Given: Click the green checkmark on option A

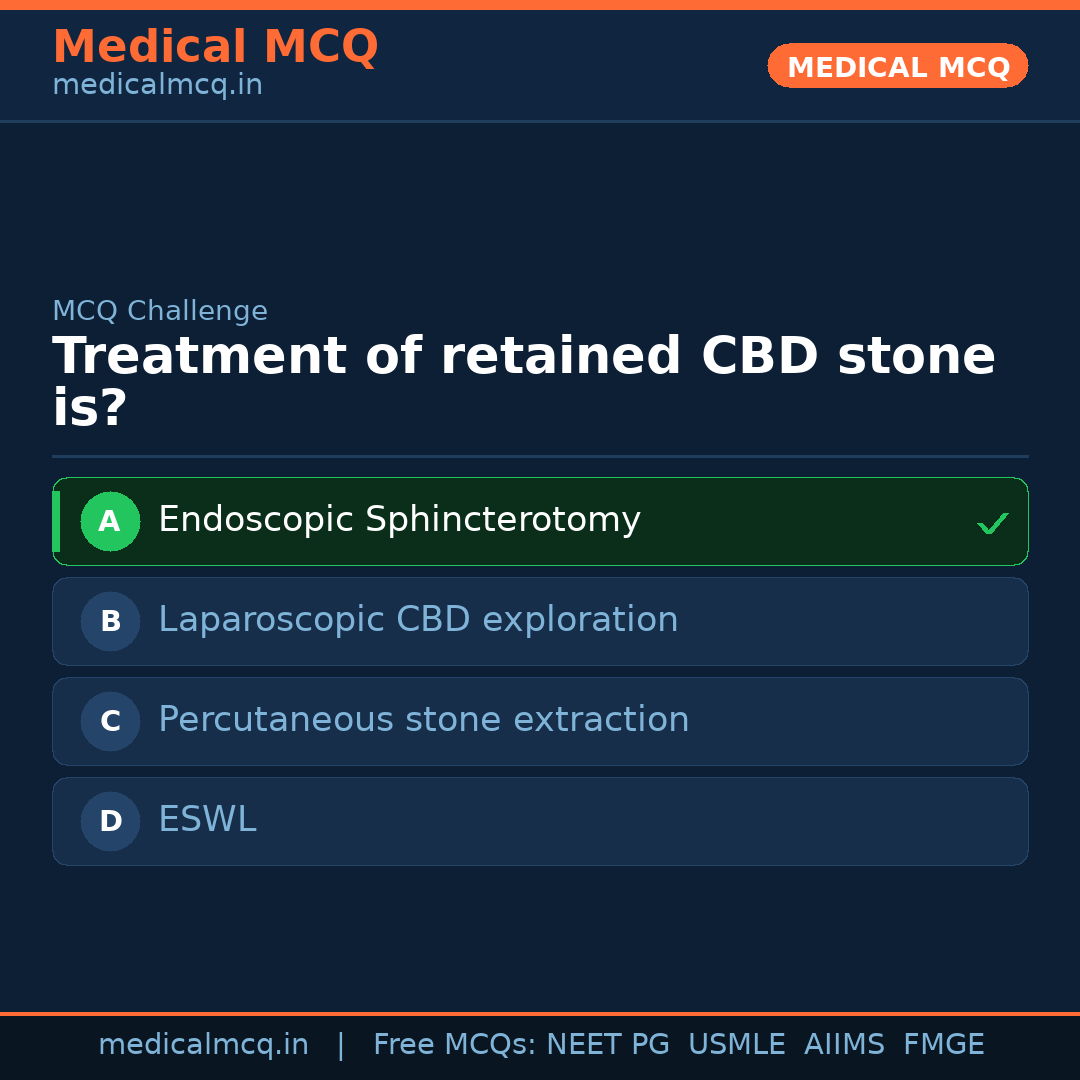Looking at the screenshot, I should [992, 523].
